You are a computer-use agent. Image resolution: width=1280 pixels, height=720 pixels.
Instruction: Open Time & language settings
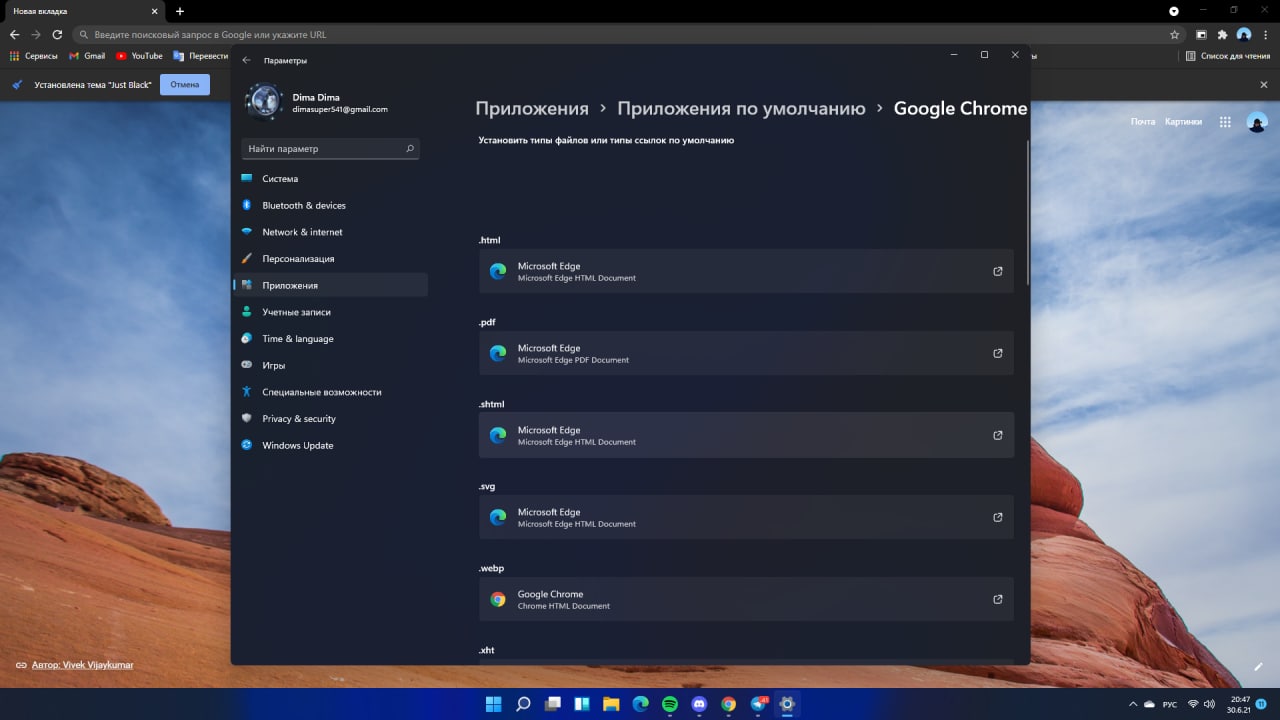coord(330,339)
